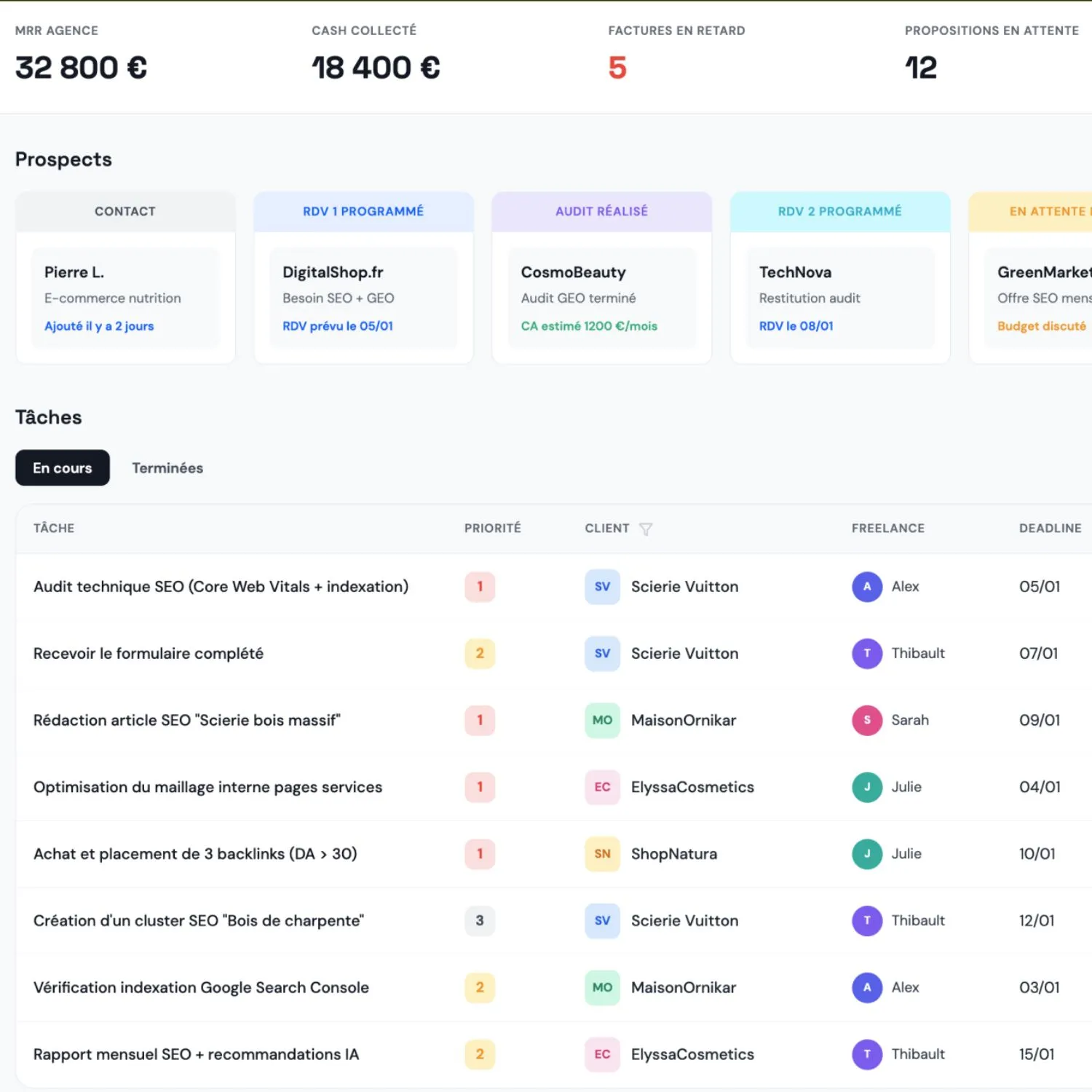1092x1092 pixels.
Task: Click the yellow priority 2 badge on formulaire task
Action: pyautogui.click(x=479, y=654)
